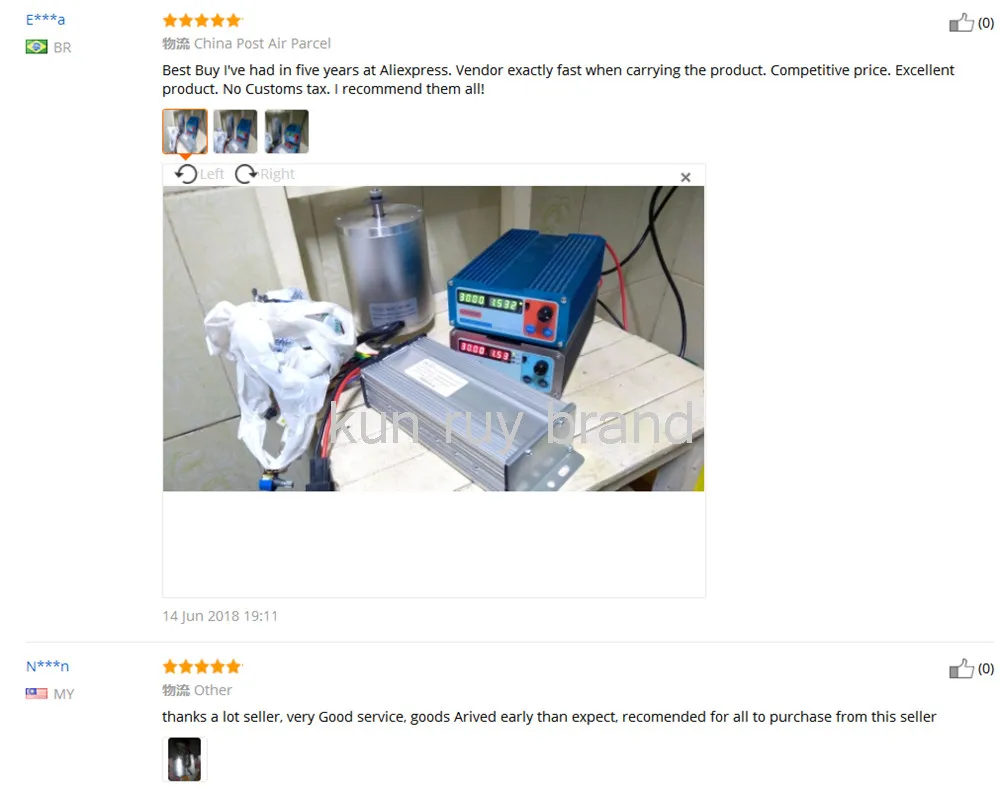Image resolution: width=1000 pixels, height=792 pixels.
Task: Close the enlarged photo viewer
Action: [686, 177]
